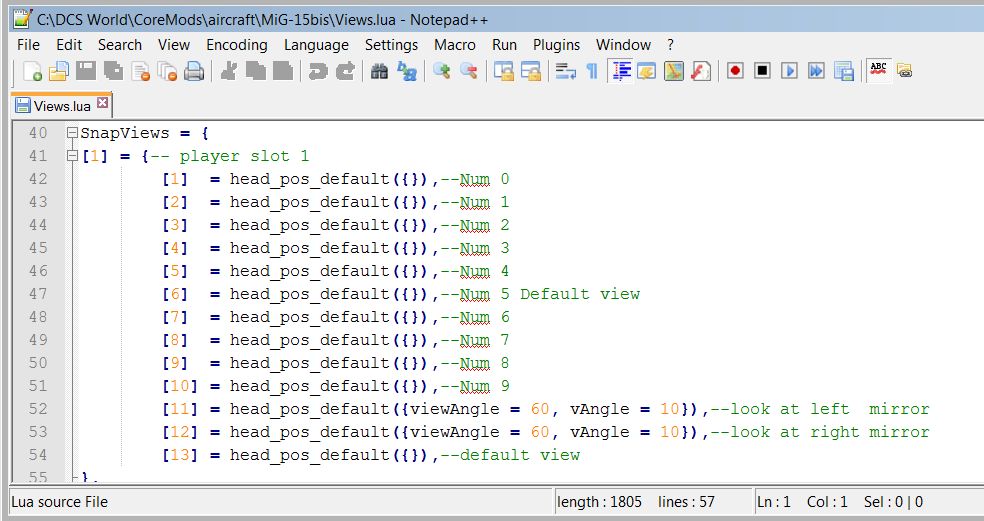Click the Copy toolbar icon
The image size is (984, 521).
point(255,71)
